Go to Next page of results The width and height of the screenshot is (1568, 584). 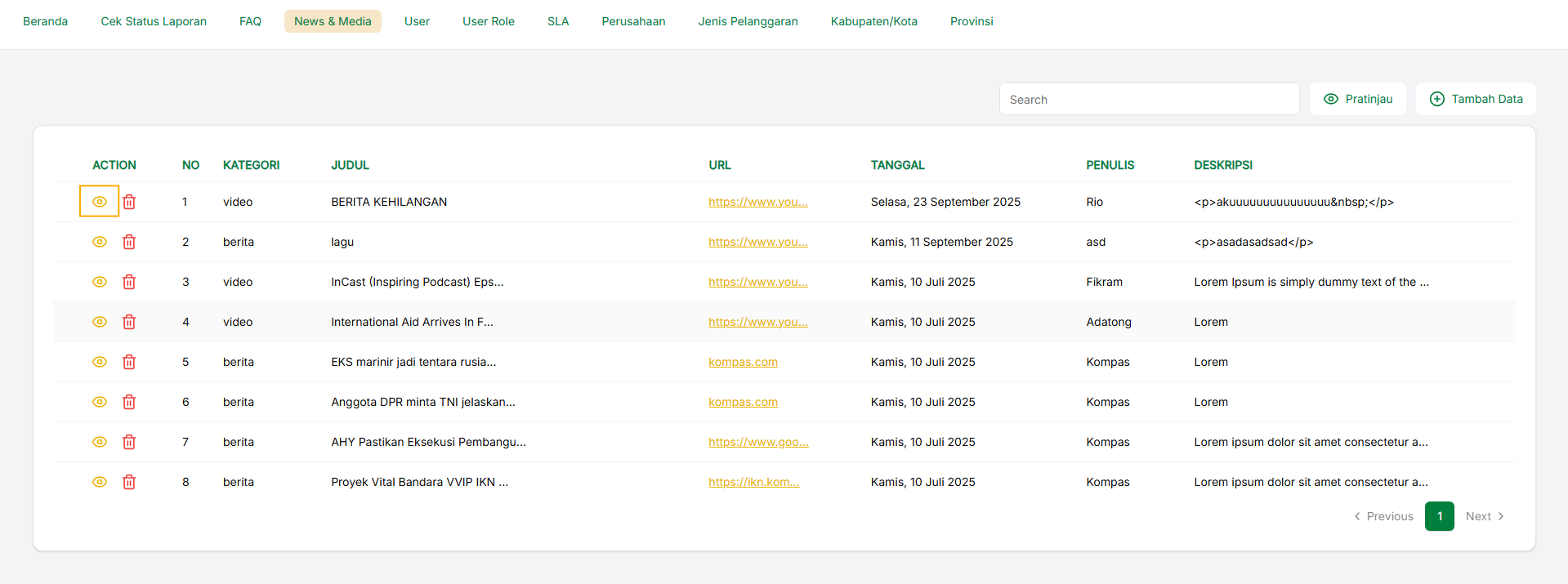[1484, 516]
